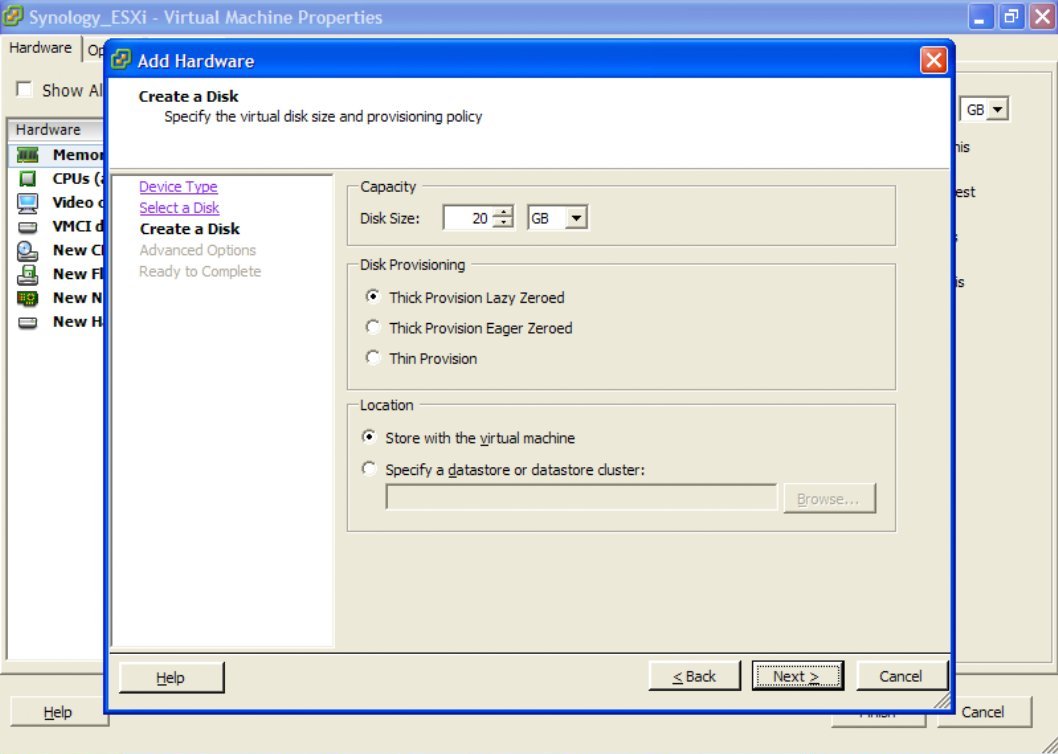Cancel the Virtual Machine Properties window

click(x=983, y=712)
